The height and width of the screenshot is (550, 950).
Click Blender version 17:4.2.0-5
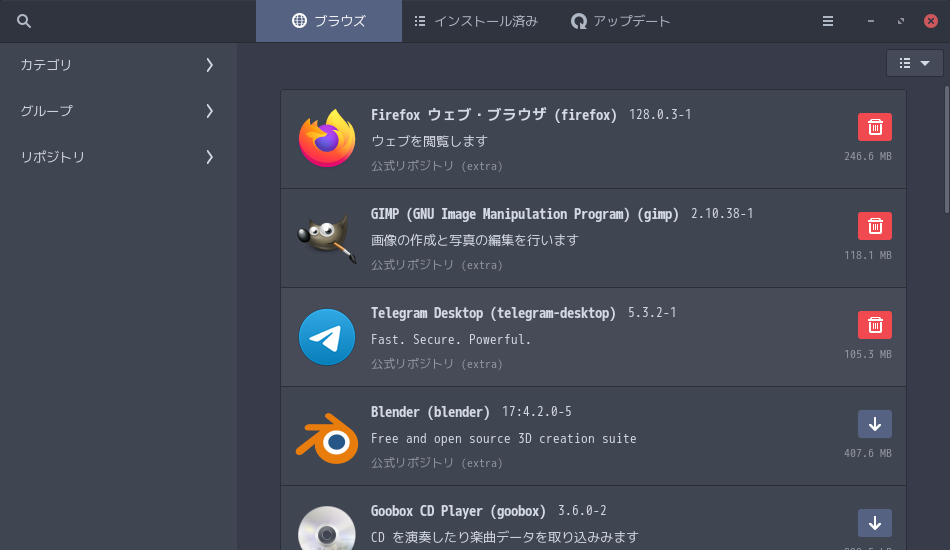tap(537, 412)
